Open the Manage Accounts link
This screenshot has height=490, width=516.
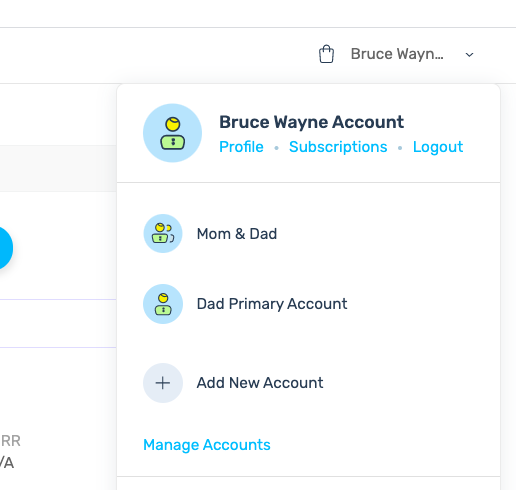(x=207, y=445)
